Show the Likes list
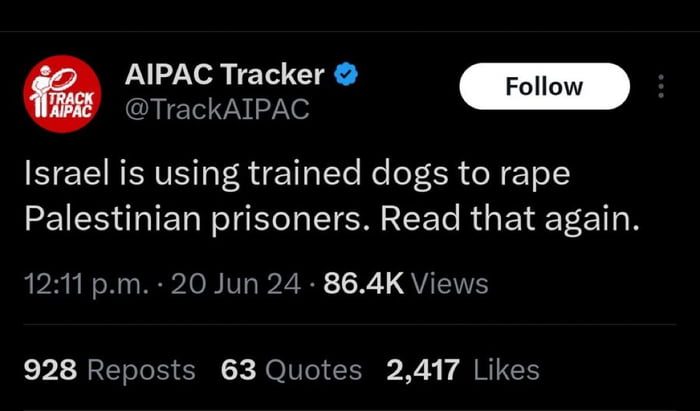Screen dimensions: 700x411 click(506, 370)
